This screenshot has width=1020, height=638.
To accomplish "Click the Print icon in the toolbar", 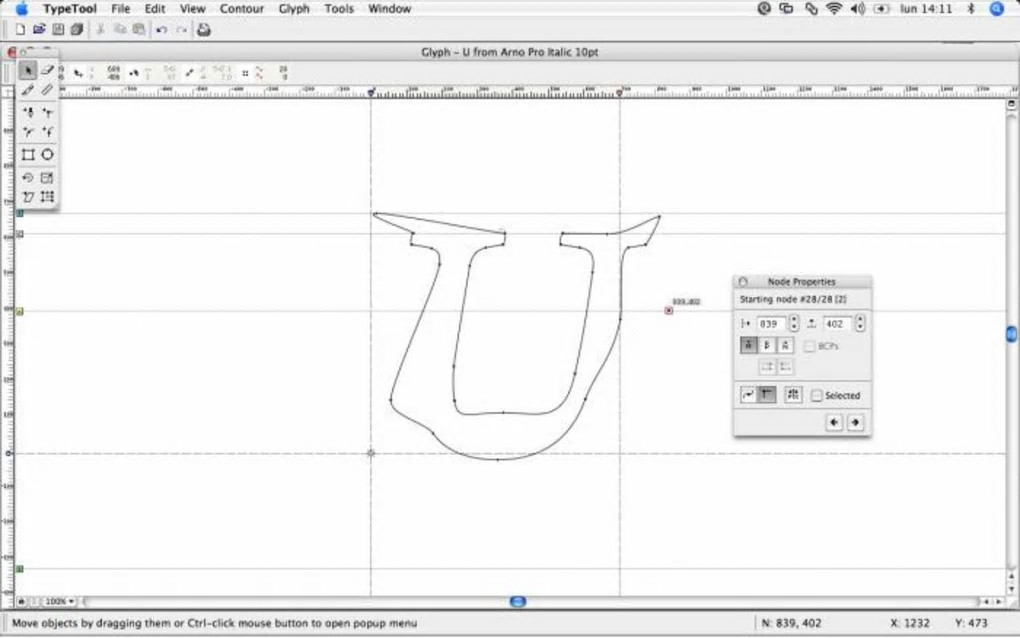I will tap(204, 30).
